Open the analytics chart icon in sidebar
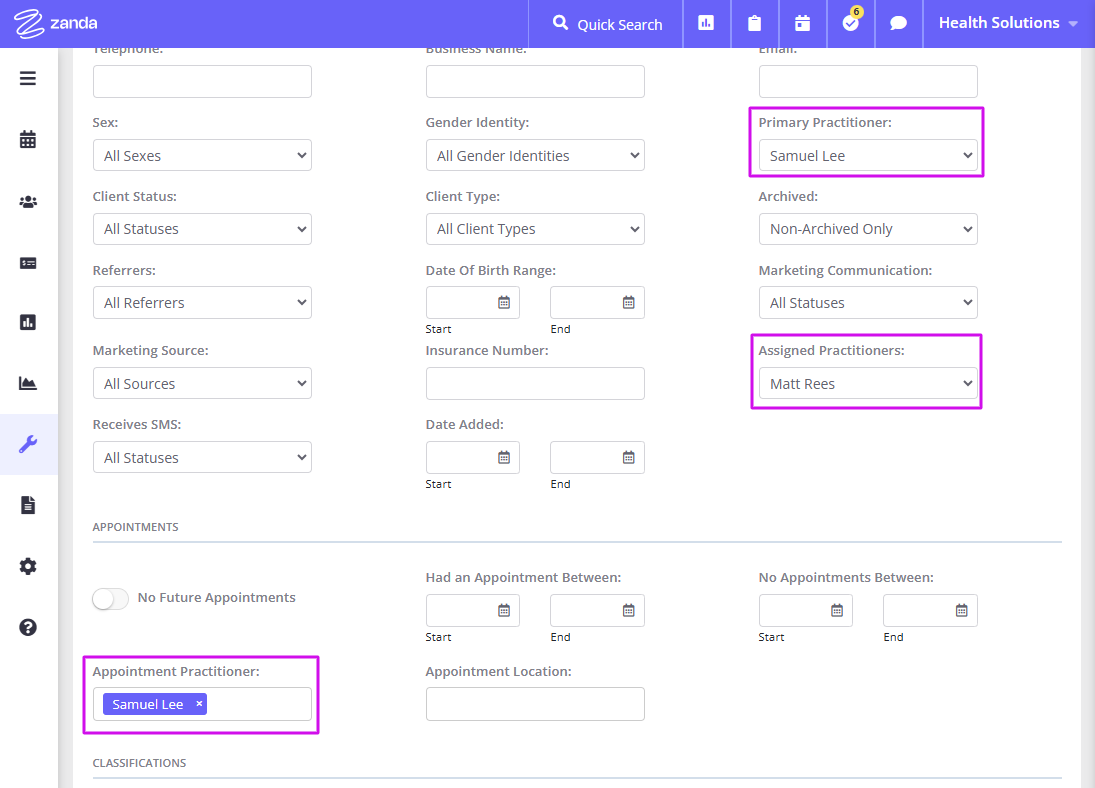 28,383
